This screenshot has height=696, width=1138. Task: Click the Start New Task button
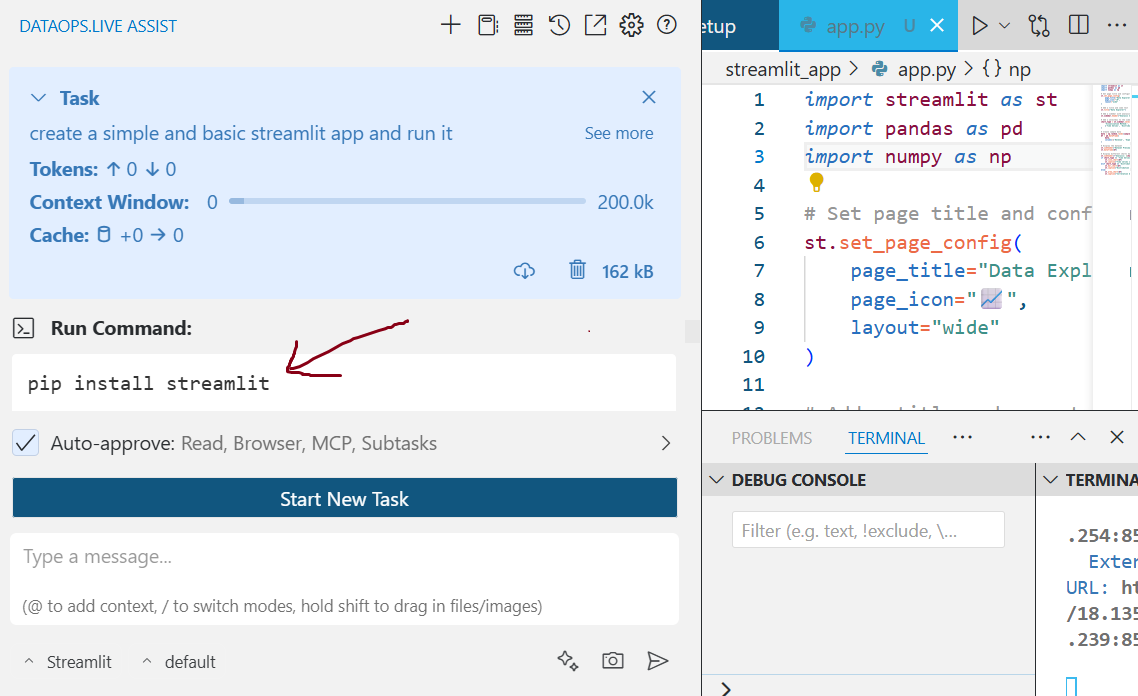pos(345,499)
